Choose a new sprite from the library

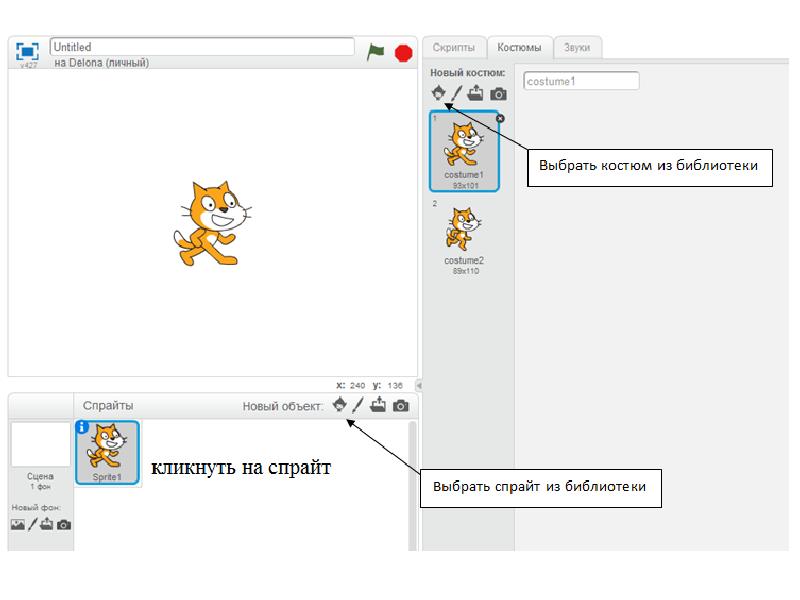339,405
